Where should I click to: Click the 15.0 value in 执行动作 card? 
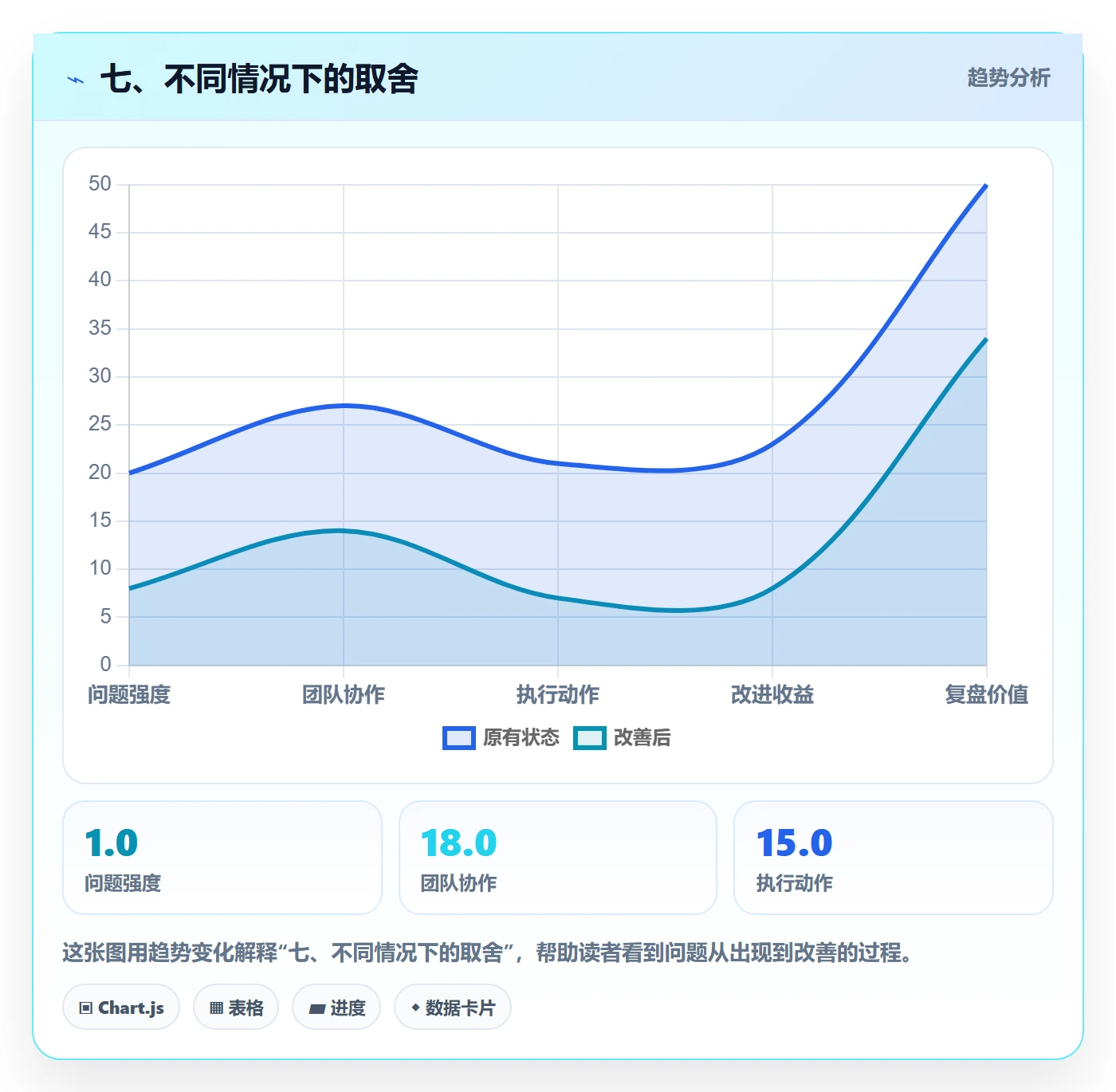click(x=794, y=843)
